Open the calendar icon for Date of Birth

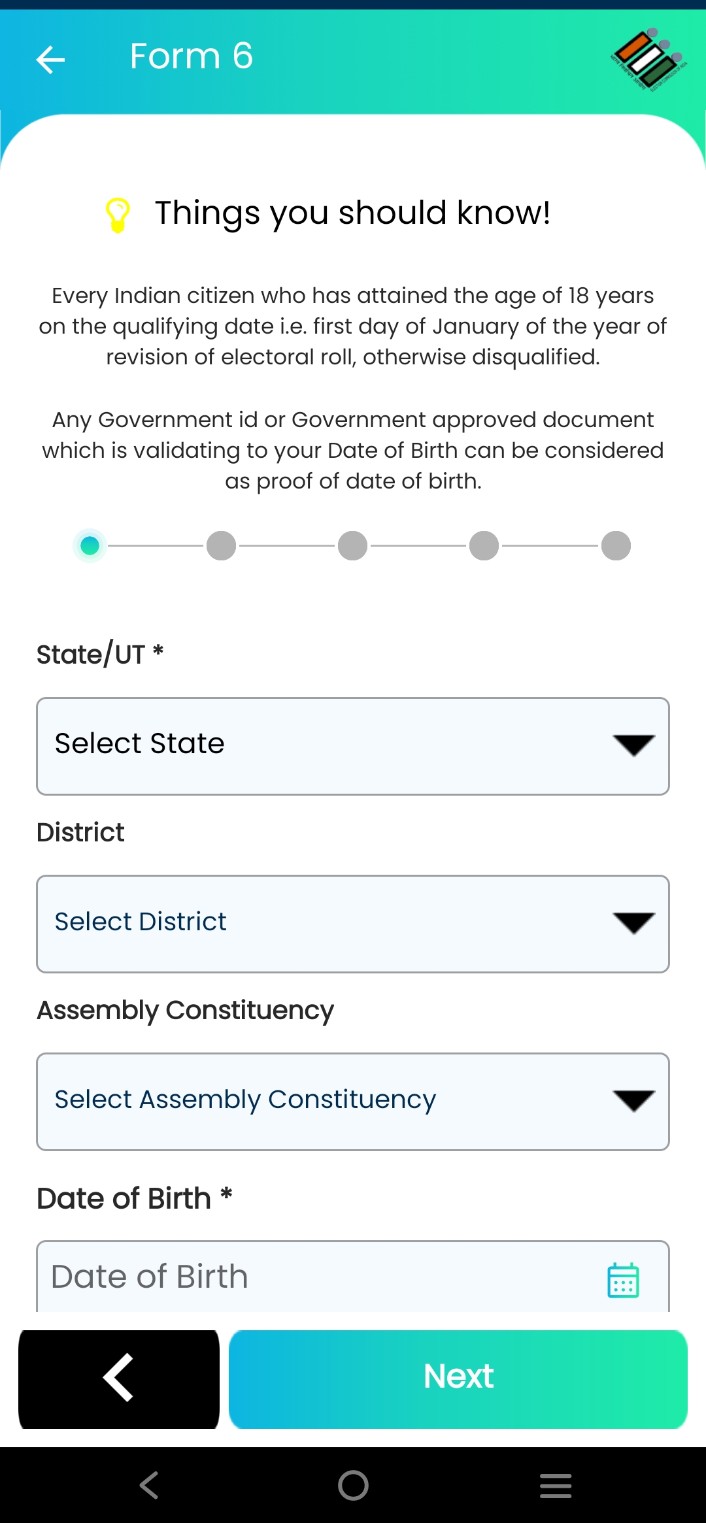[622, 1278]
